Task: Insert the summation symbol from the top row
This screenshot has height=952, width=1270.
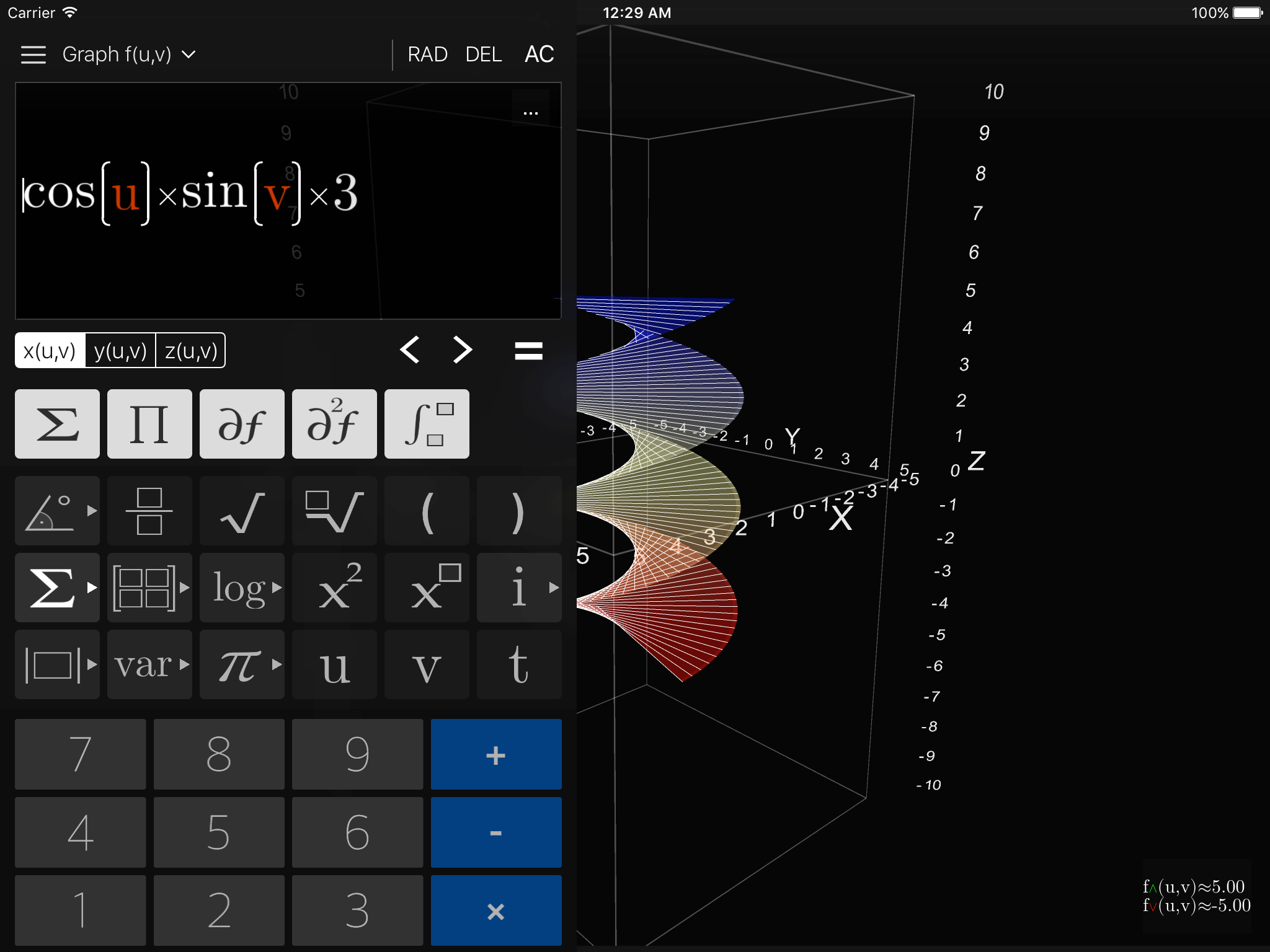Action: click(x=57, y=424)
